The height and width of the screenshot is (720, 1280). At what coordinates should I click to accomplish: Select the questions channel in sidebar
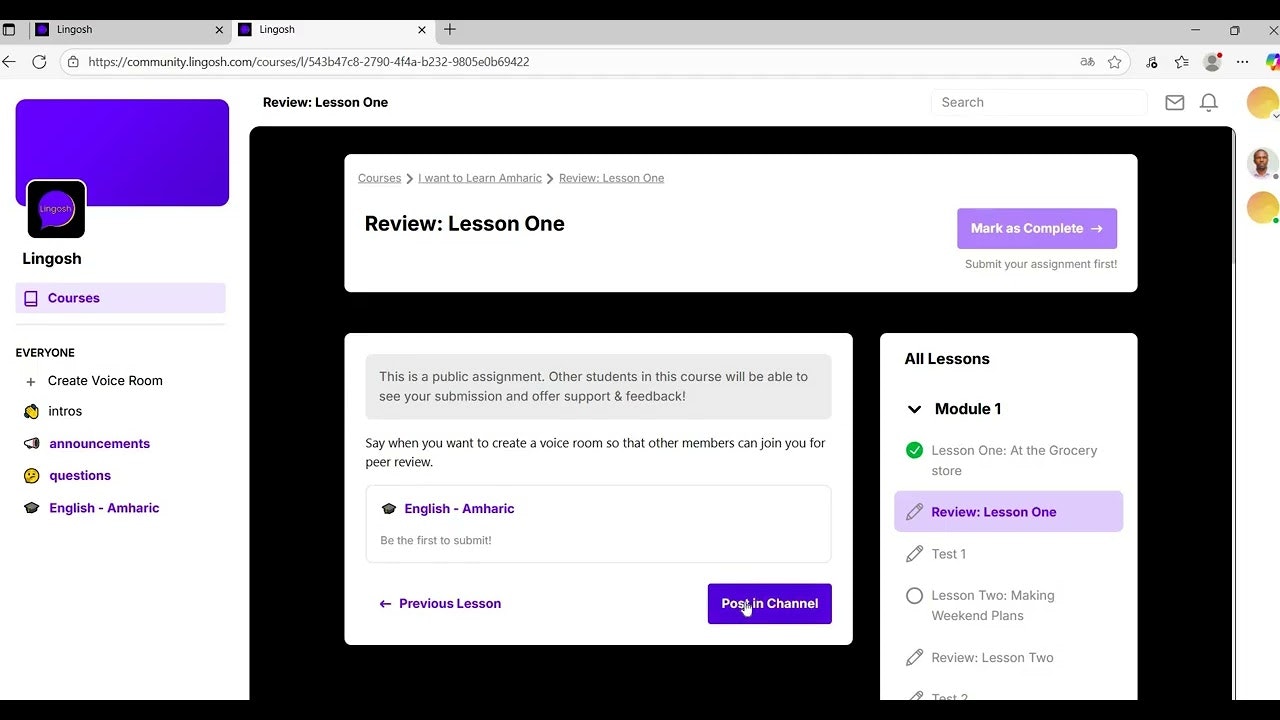(80, 475)
